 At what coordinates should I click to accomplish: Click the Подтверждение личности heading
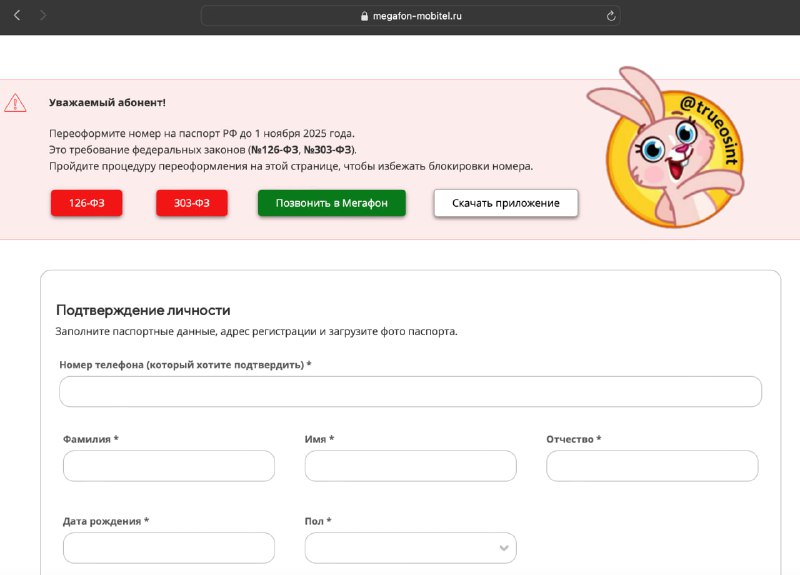(143, 310)
